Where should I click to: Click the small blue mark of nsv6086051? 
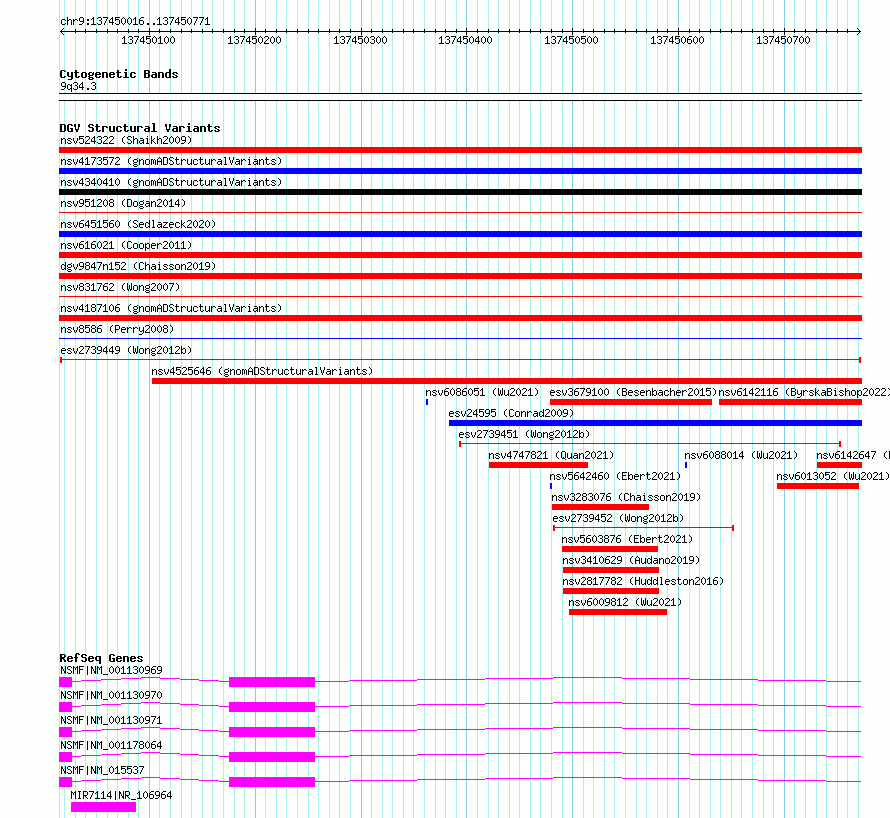(427, 402)
